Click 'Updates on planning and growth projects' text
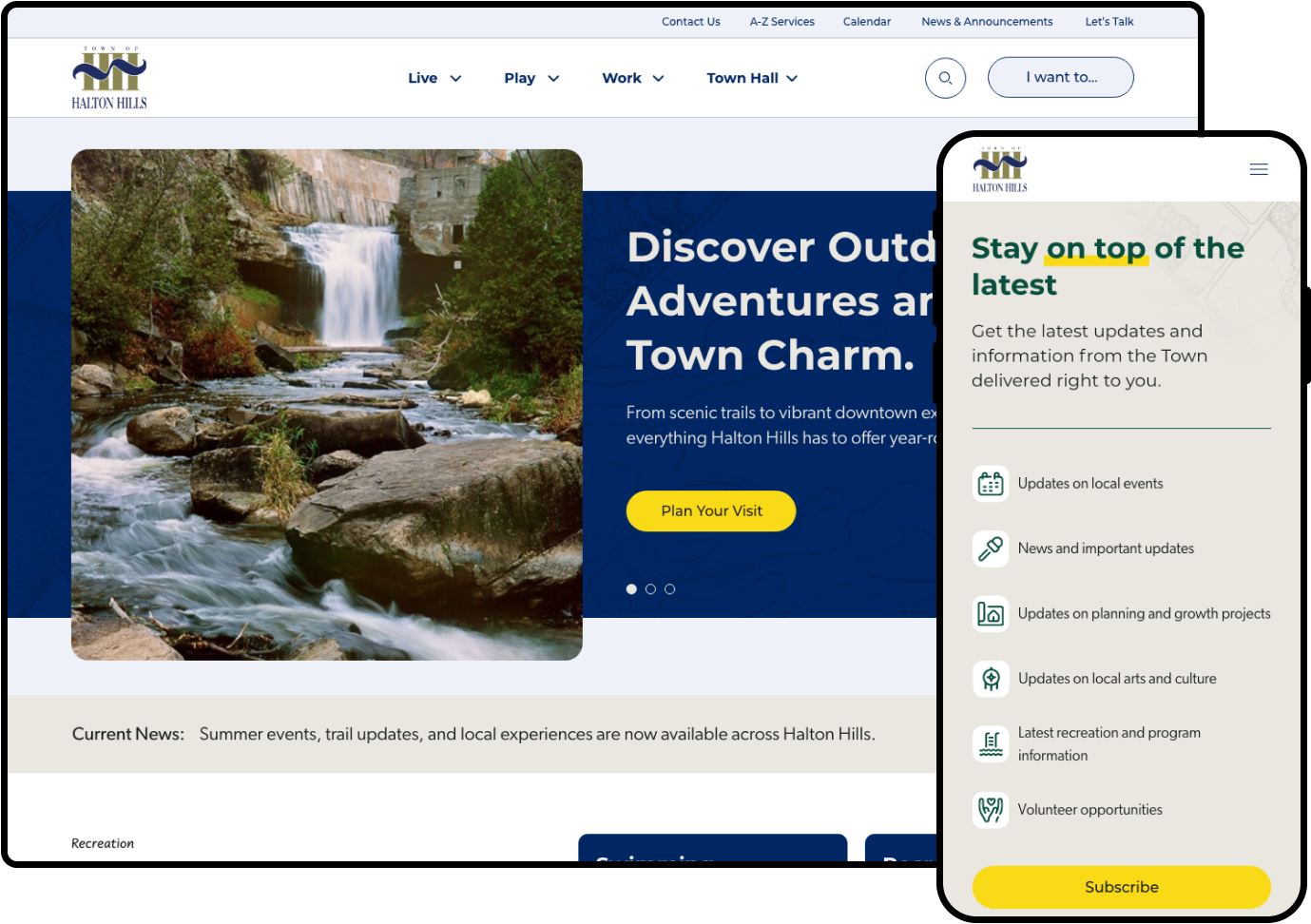This screenshot has width=1311, height=924. (x=1144, y=614)
